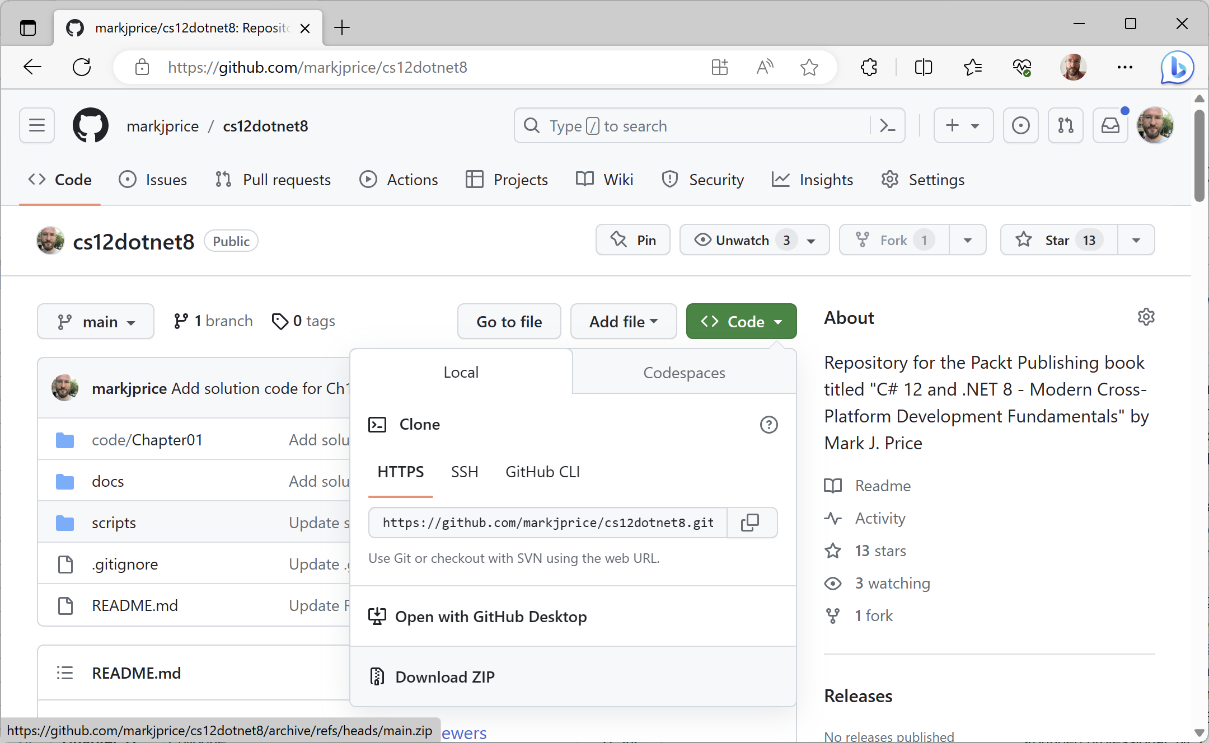Open the Security tab
This screenshot has width=1209, height=743.
[x=703, y=180]
